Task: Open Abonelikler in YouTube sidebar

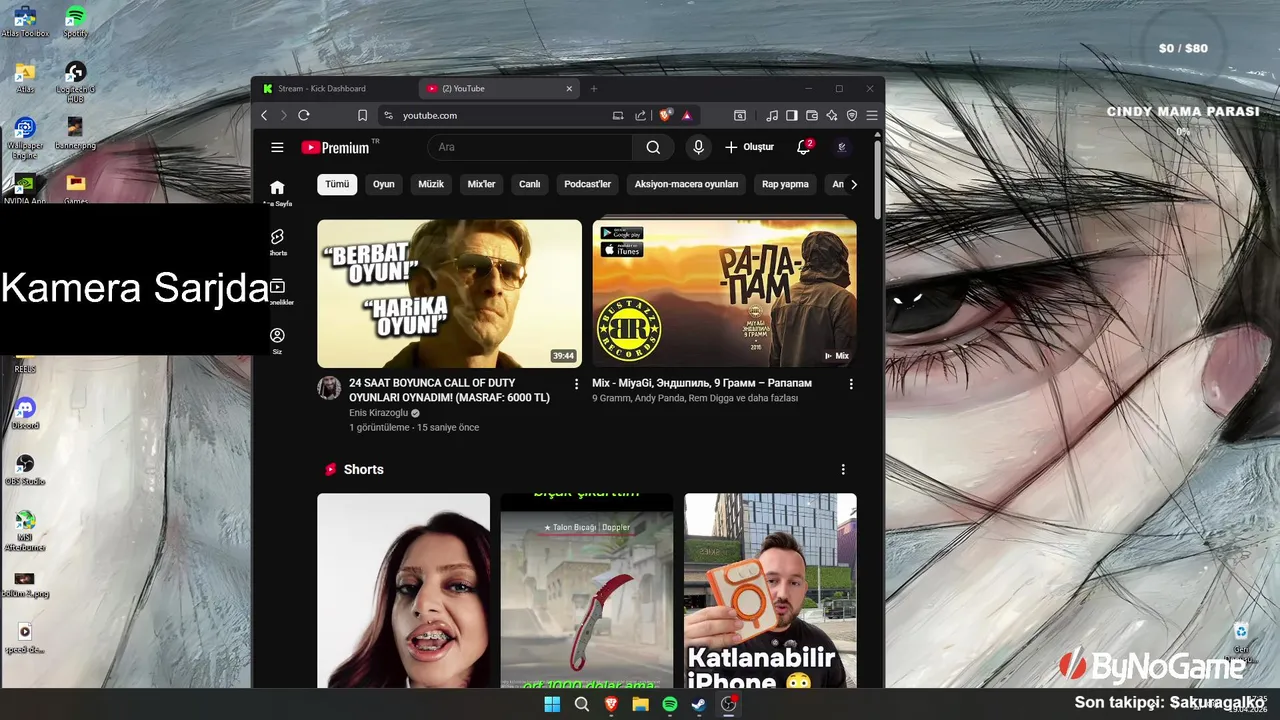Action: coord(277,292)
